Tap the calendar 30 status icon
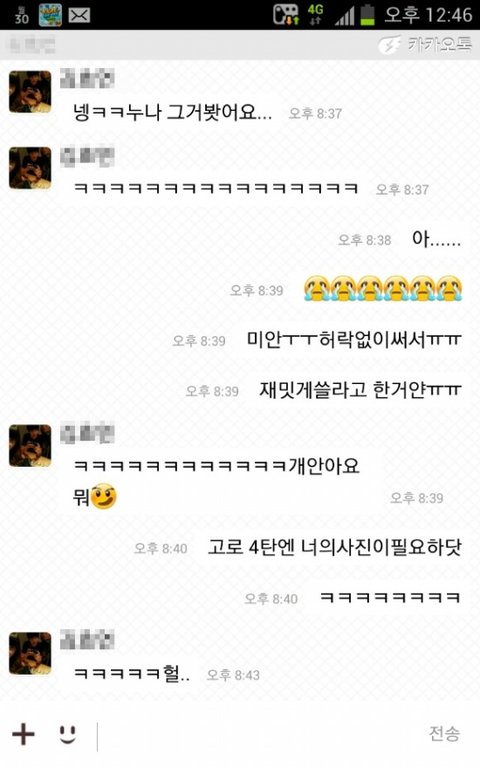 tap(21, 15)
